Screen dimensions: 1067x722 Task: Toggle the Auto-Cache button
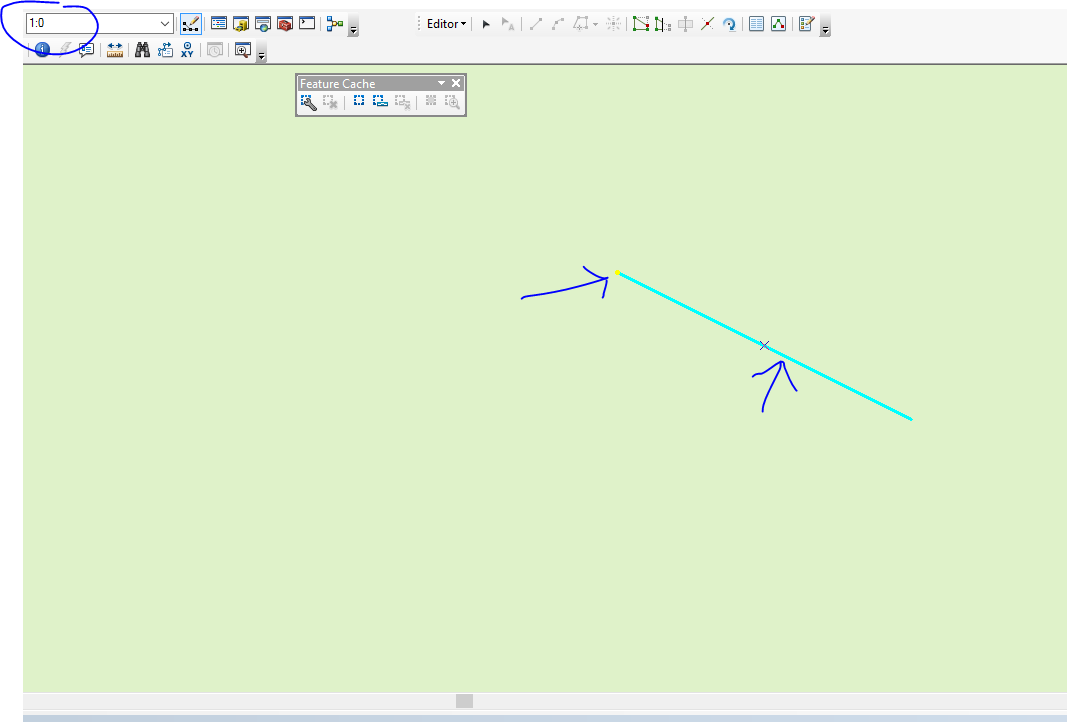tap(359, 102)
